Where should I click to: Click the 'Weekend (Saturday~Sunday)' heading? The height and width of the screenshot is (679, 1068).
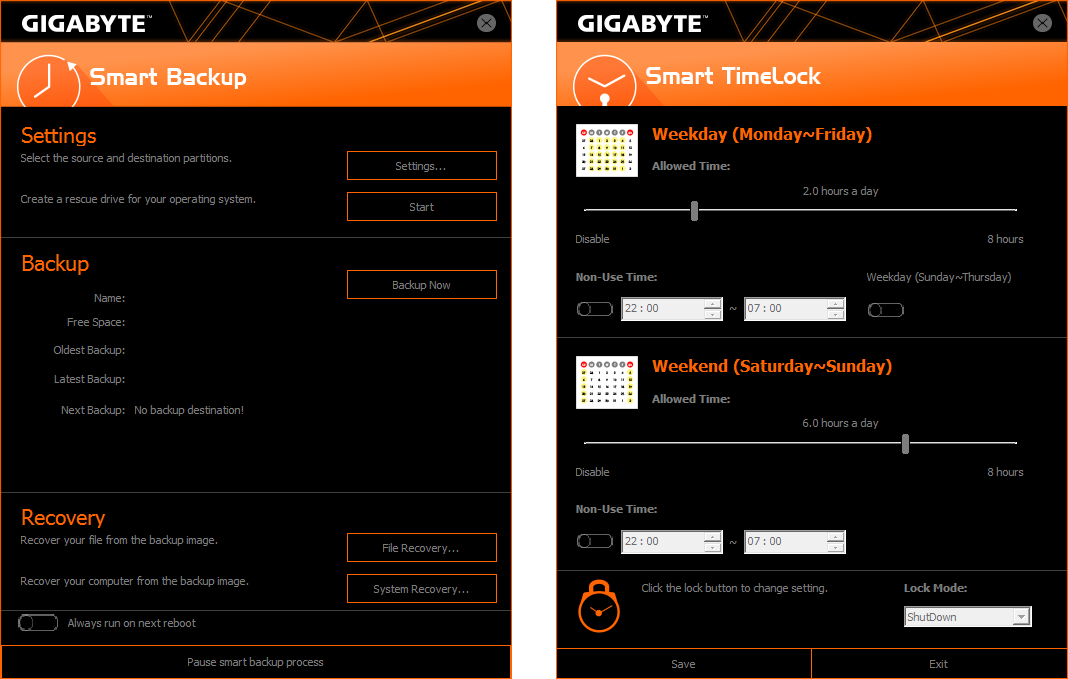tap(772, 366)
